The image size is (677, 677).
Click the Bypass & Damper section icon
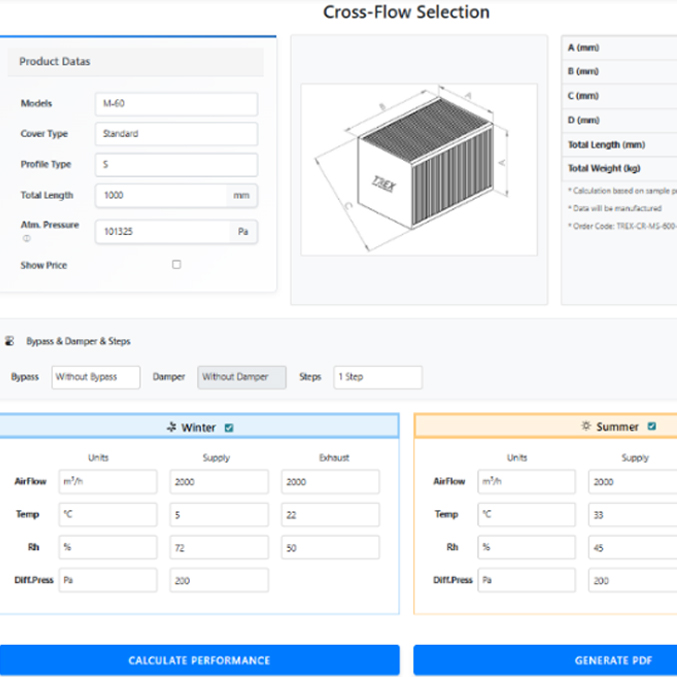coord(10,341)
